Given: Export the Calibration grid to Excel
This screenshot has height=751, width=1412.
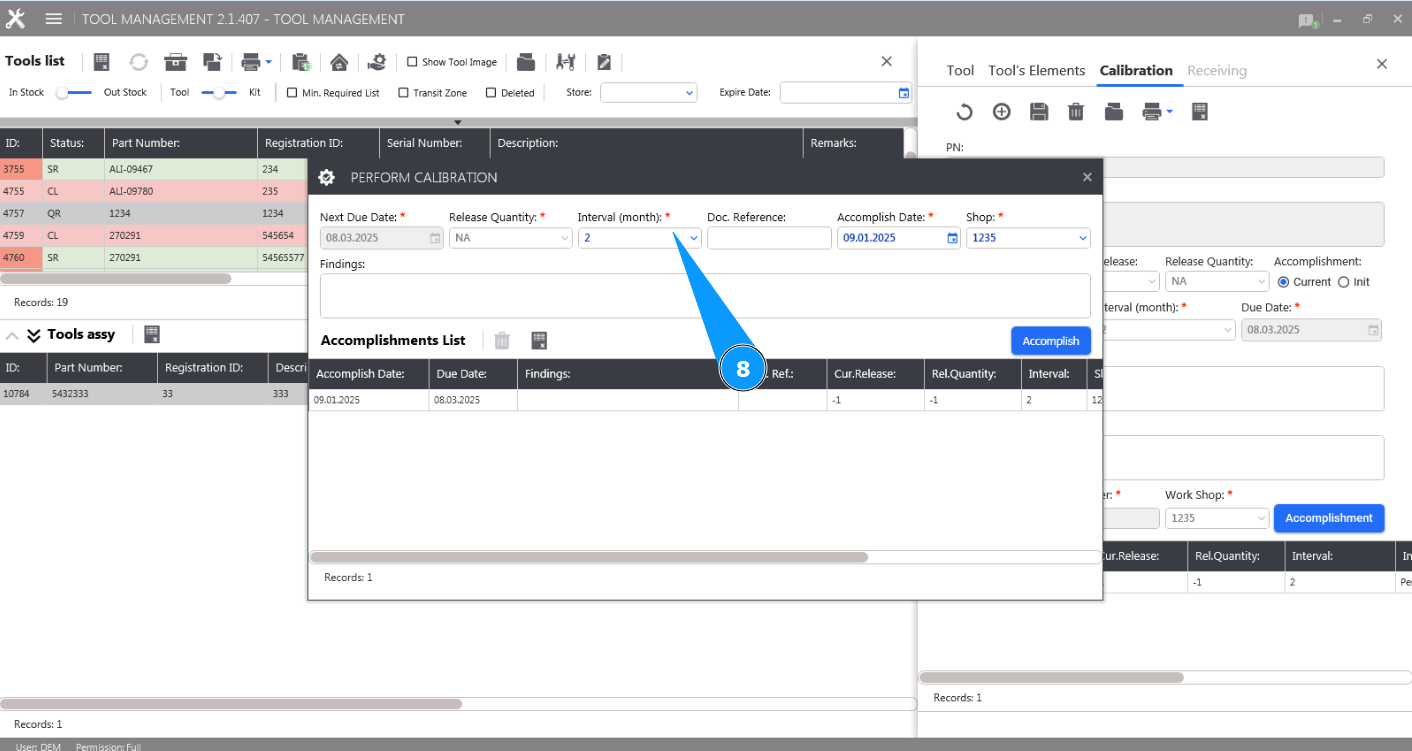Looking at the screenshot, I should click(x=1201, y=112).
